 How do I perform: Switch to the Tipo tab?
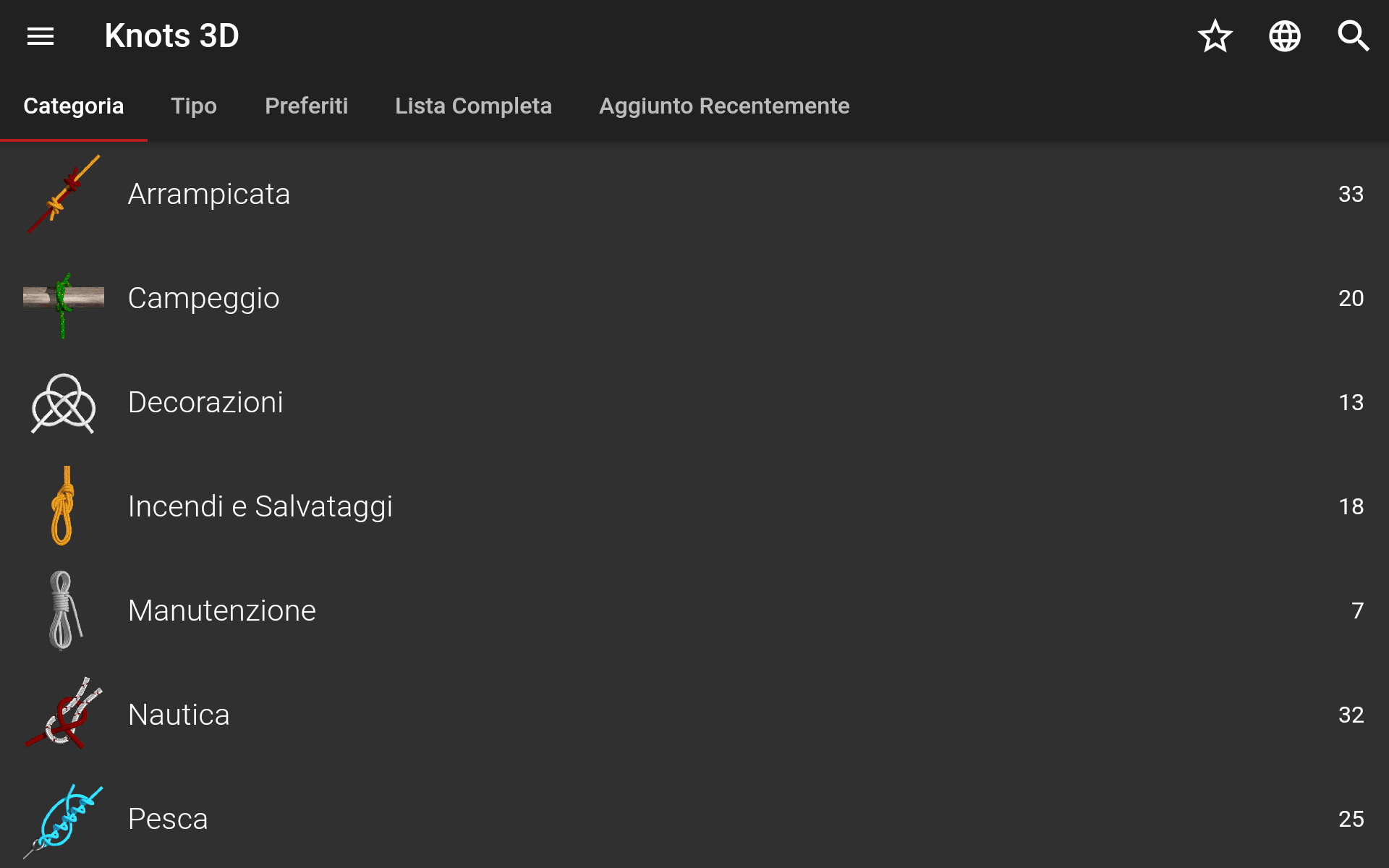click(194, 106)
